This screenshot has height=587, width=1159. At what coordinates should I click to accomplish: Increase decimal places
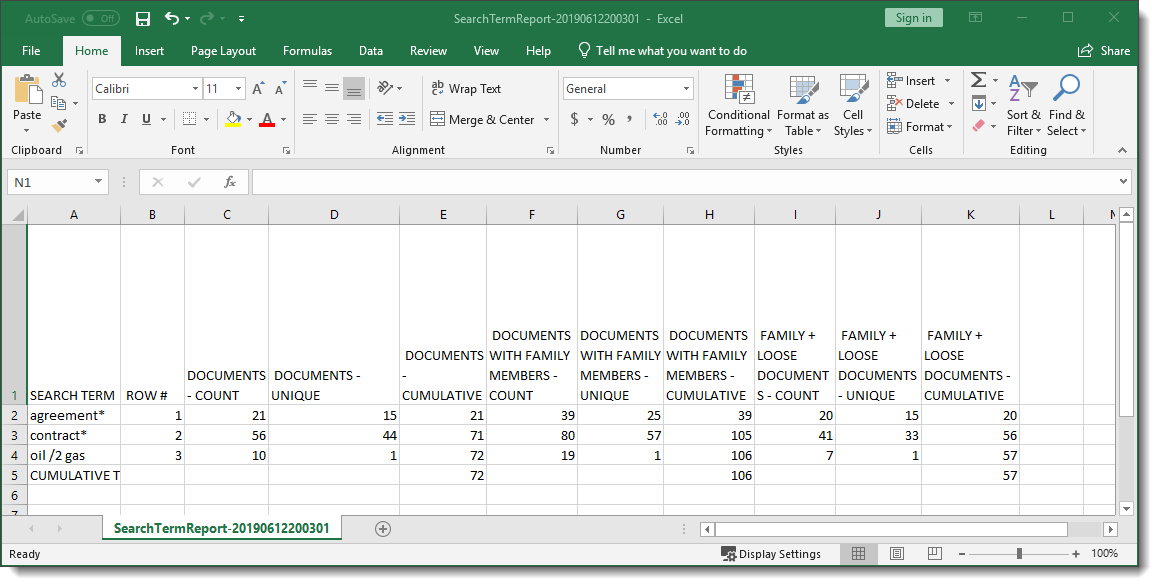pyautogui.click(x=660, y=119)
